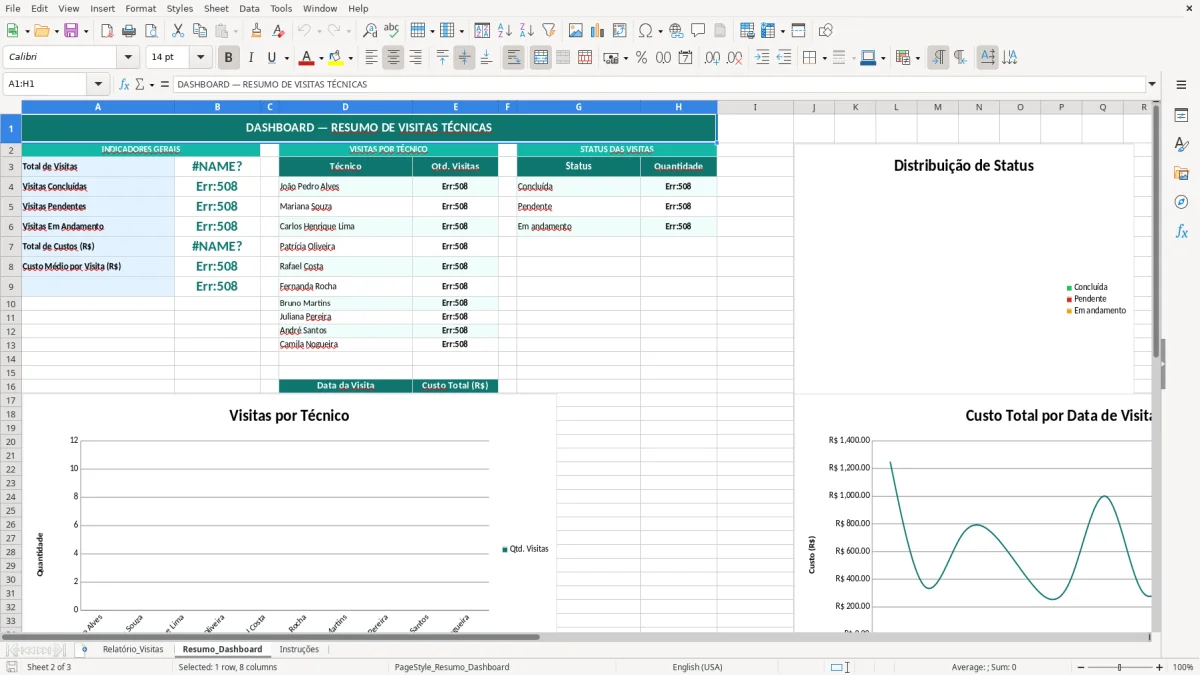The width and height of the screenshot is (1200, 675).
Task: Click into the formula input line
Action: point(659,85)
